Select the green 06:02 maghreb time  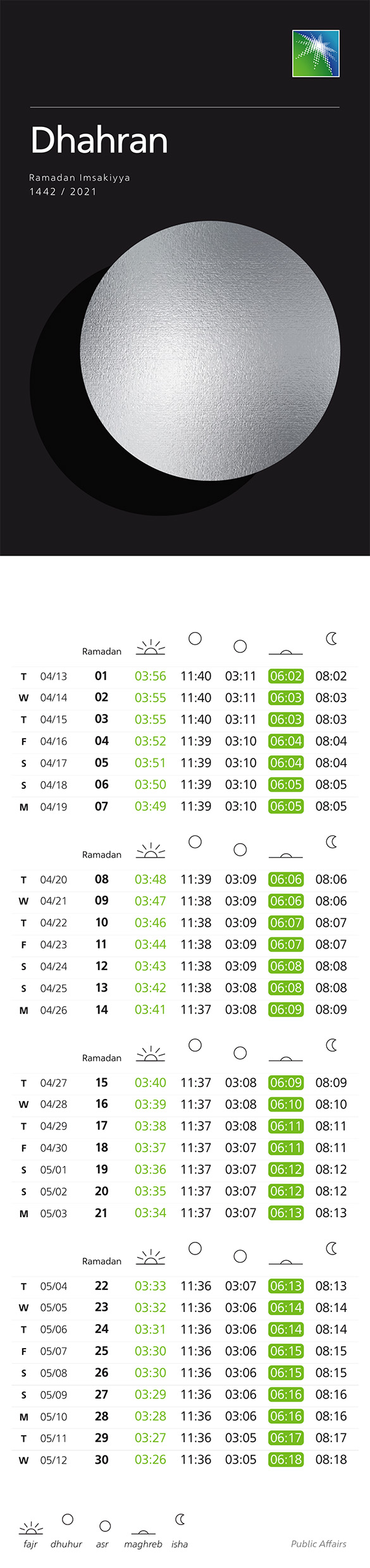(x=286, y=676)
